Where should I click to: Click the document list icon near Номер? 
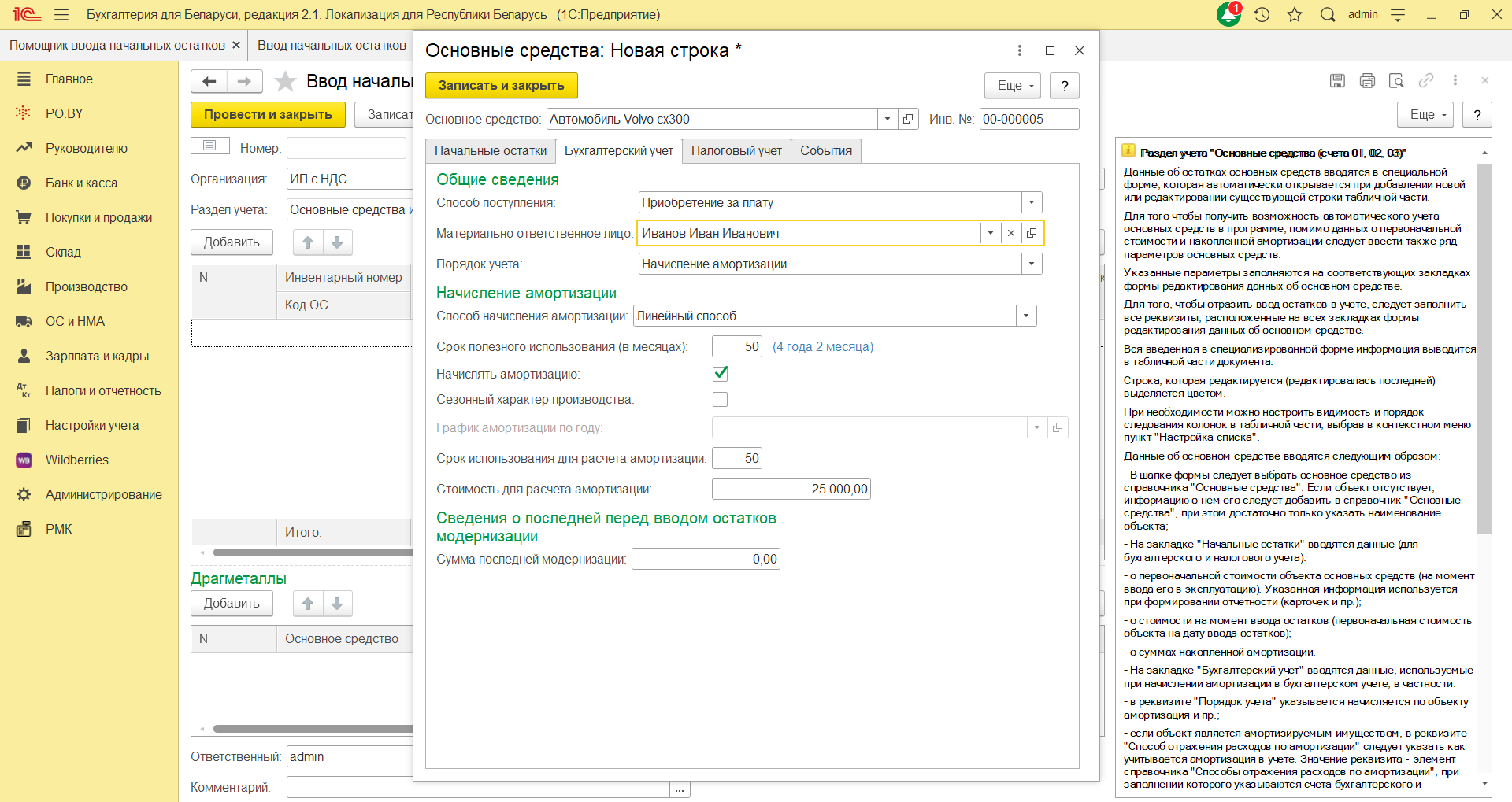(x=209, y=146)
